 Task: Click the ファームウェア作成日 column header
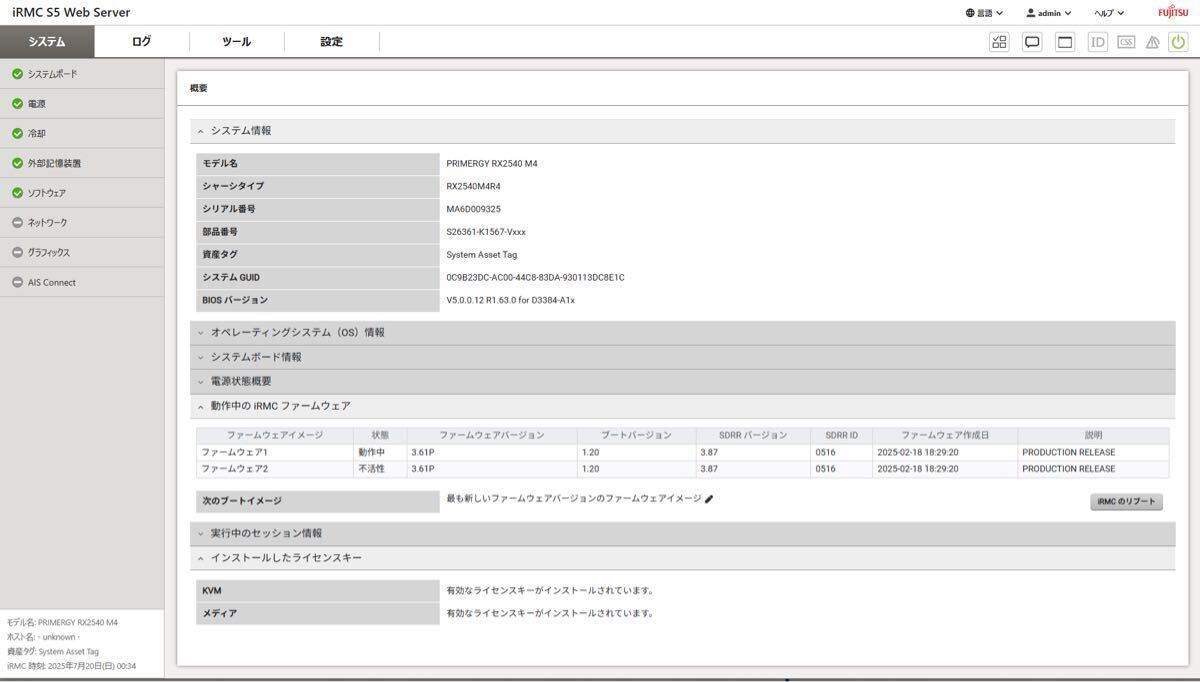click(x=945, y=435)
